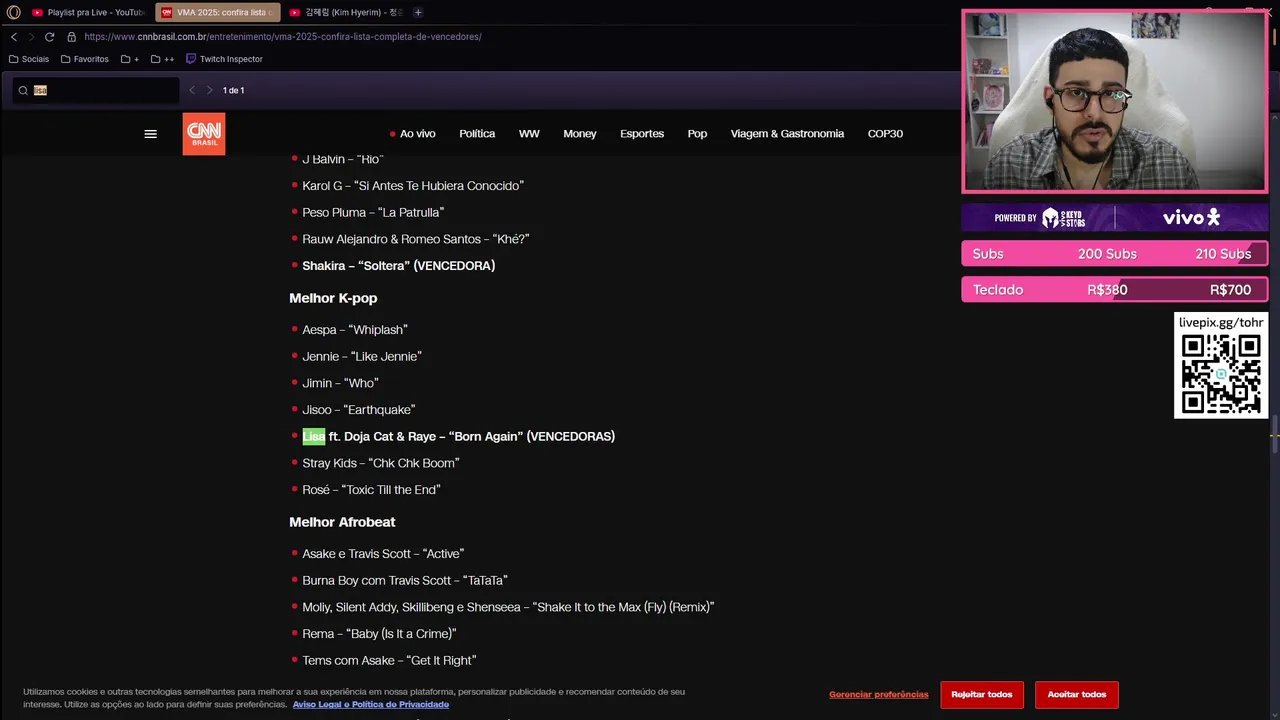1280x720 pixels.
Task: Click Aespa – "Whiplash" list item
Action: tap(355, 330)
